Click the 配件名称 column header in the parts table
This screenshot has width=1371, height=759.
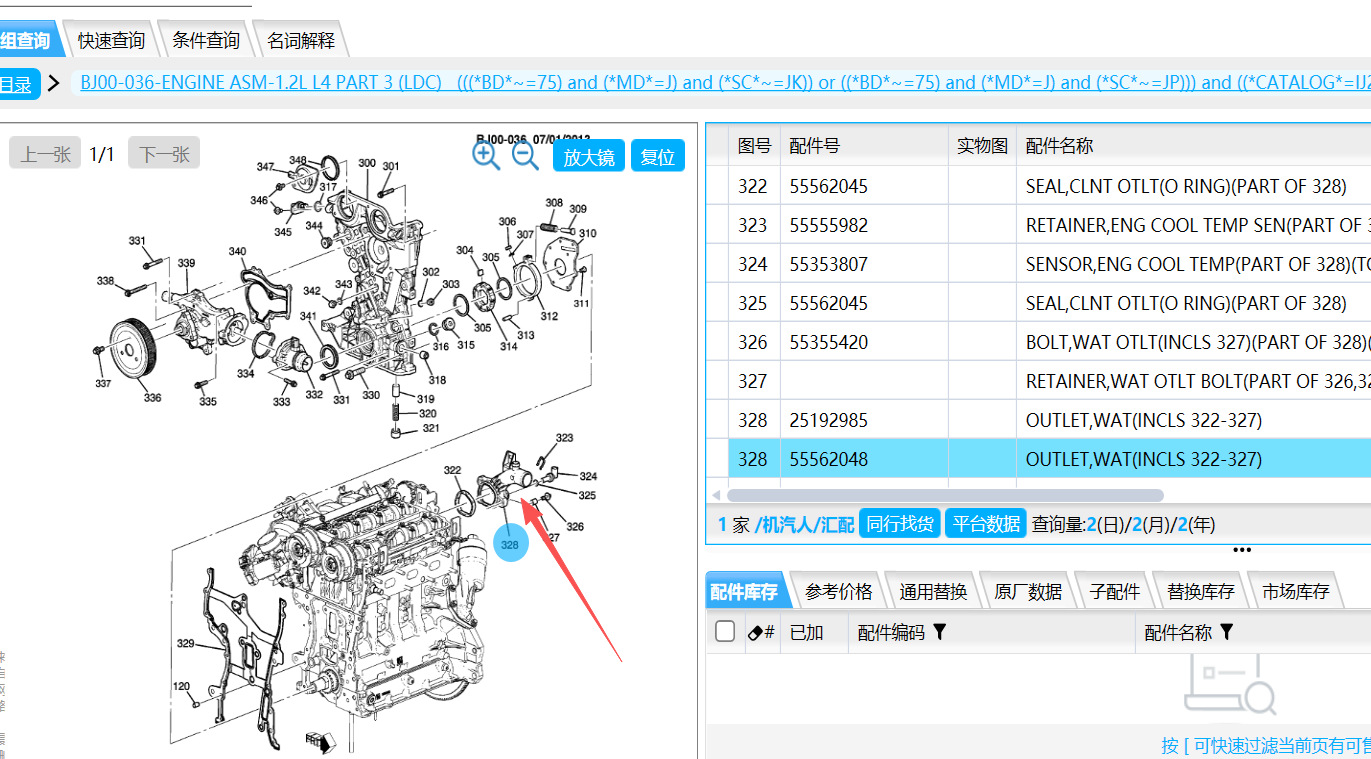(1060, 145)
